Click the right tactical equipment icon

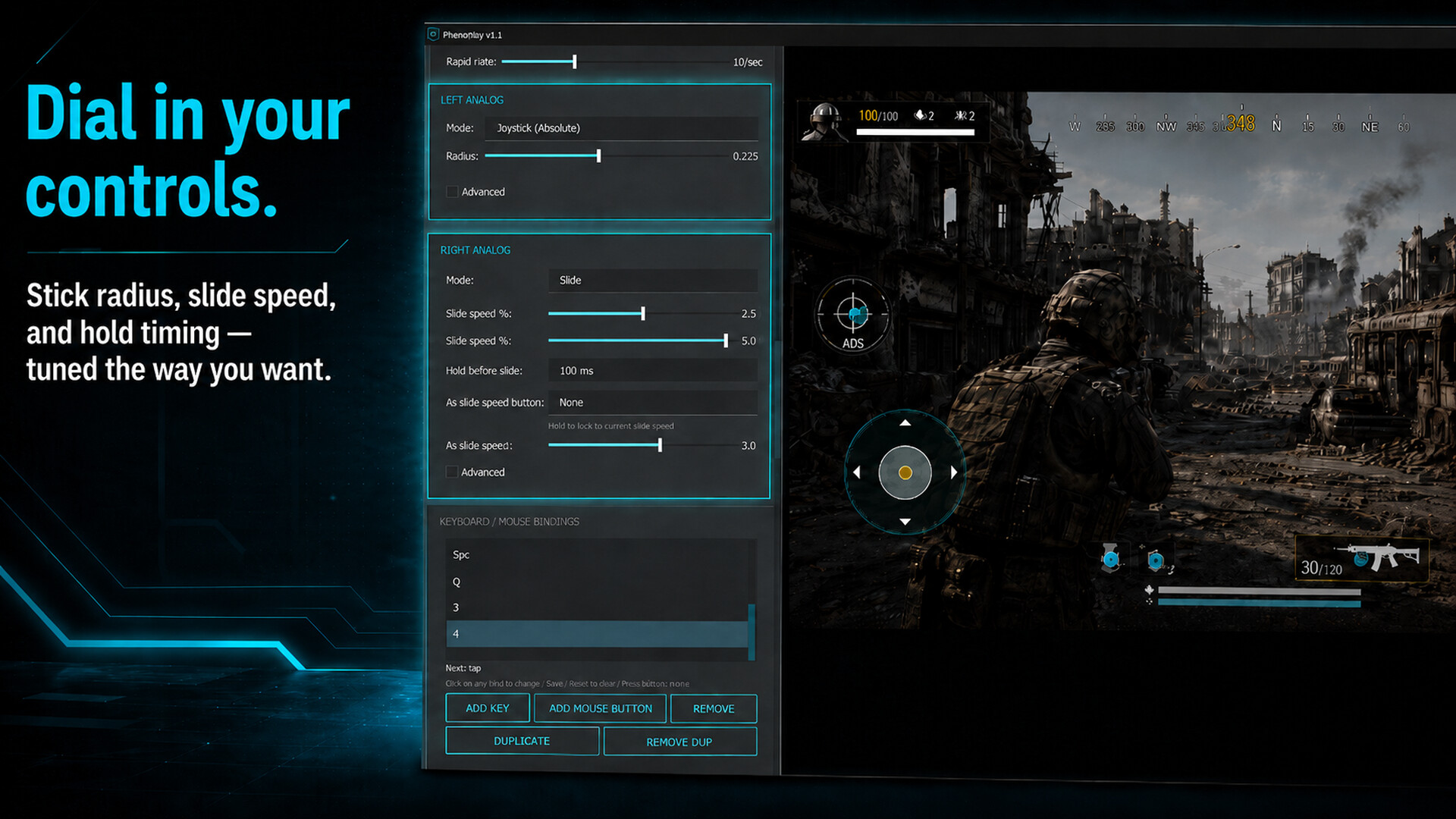(1156, 560)
